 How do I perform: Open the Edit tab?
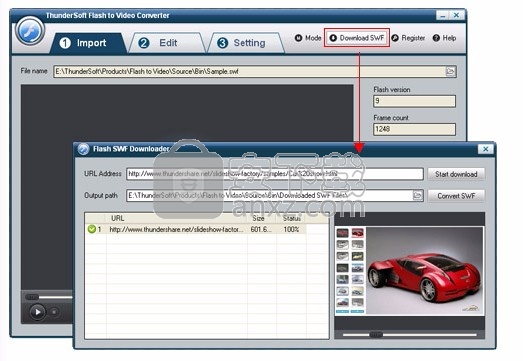pyautogui.click(x=167, y=43)
